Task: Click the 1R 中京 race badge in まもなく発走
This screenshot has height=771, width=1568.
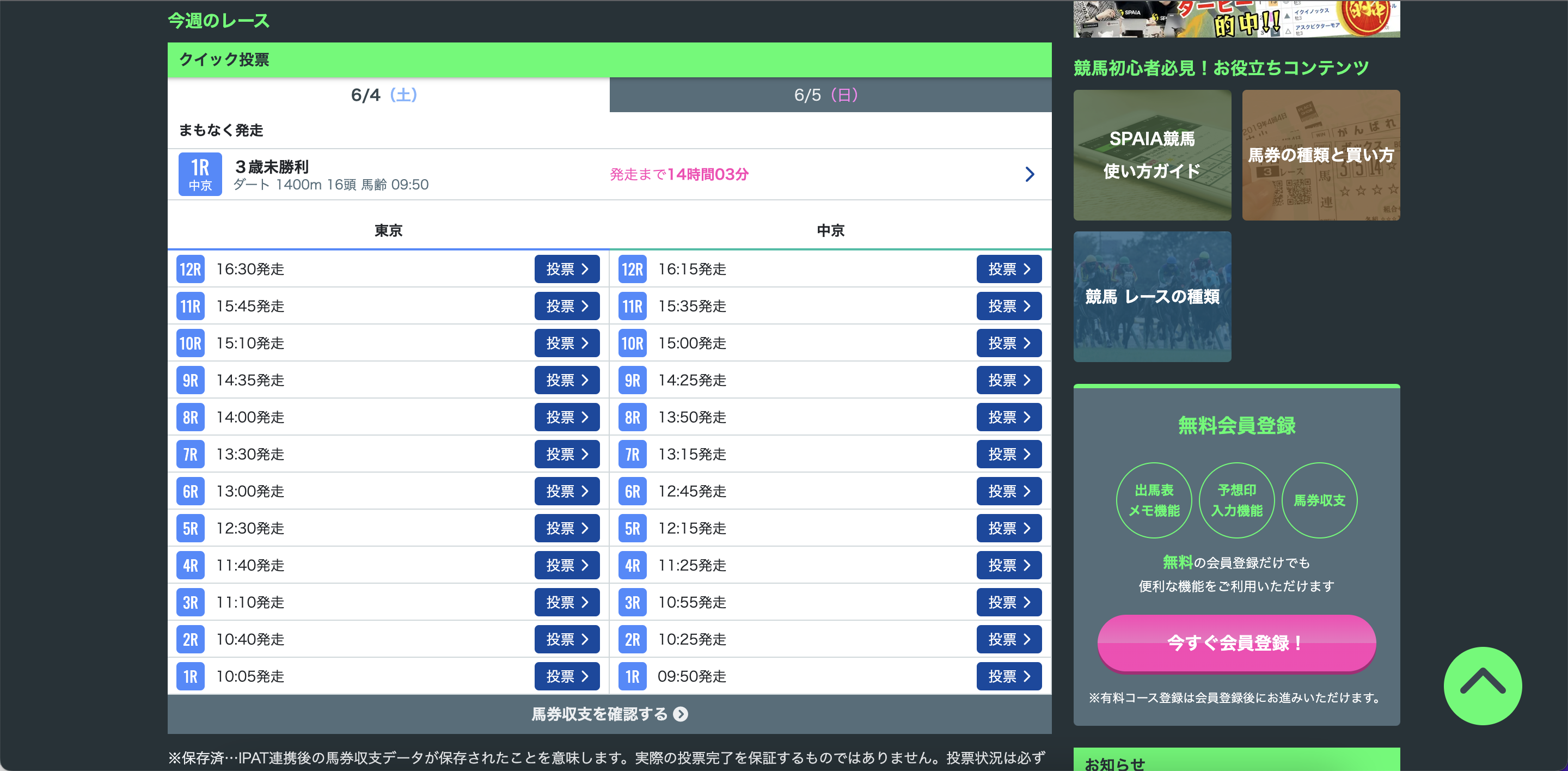Action: coord(200,175)
